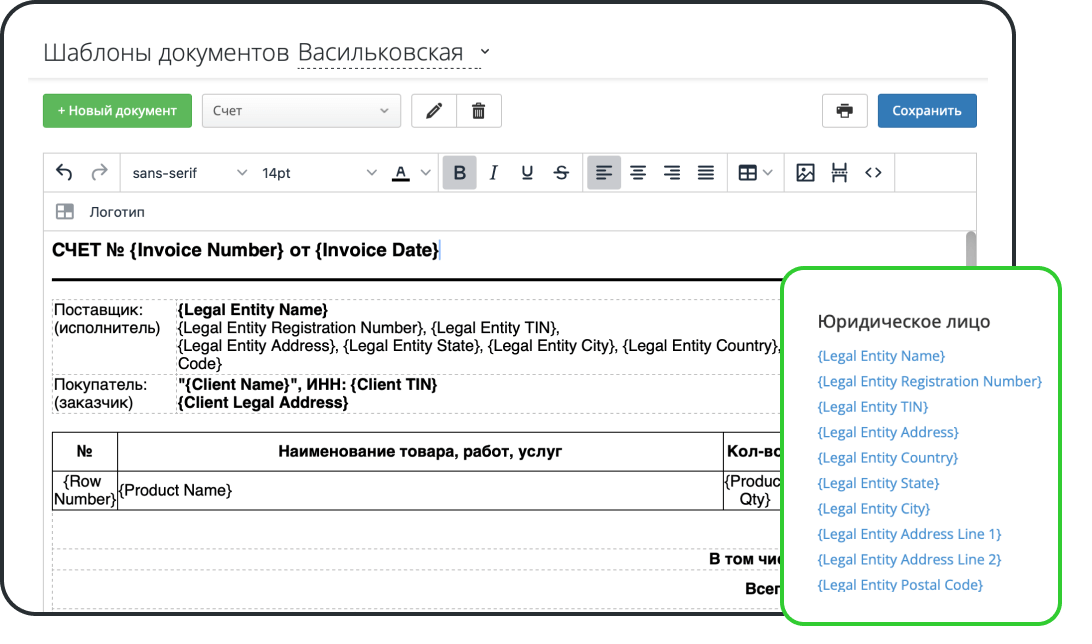Select center text alignment
The image size is (1092, 644).
pyautogui.click(x=638, y=172)
